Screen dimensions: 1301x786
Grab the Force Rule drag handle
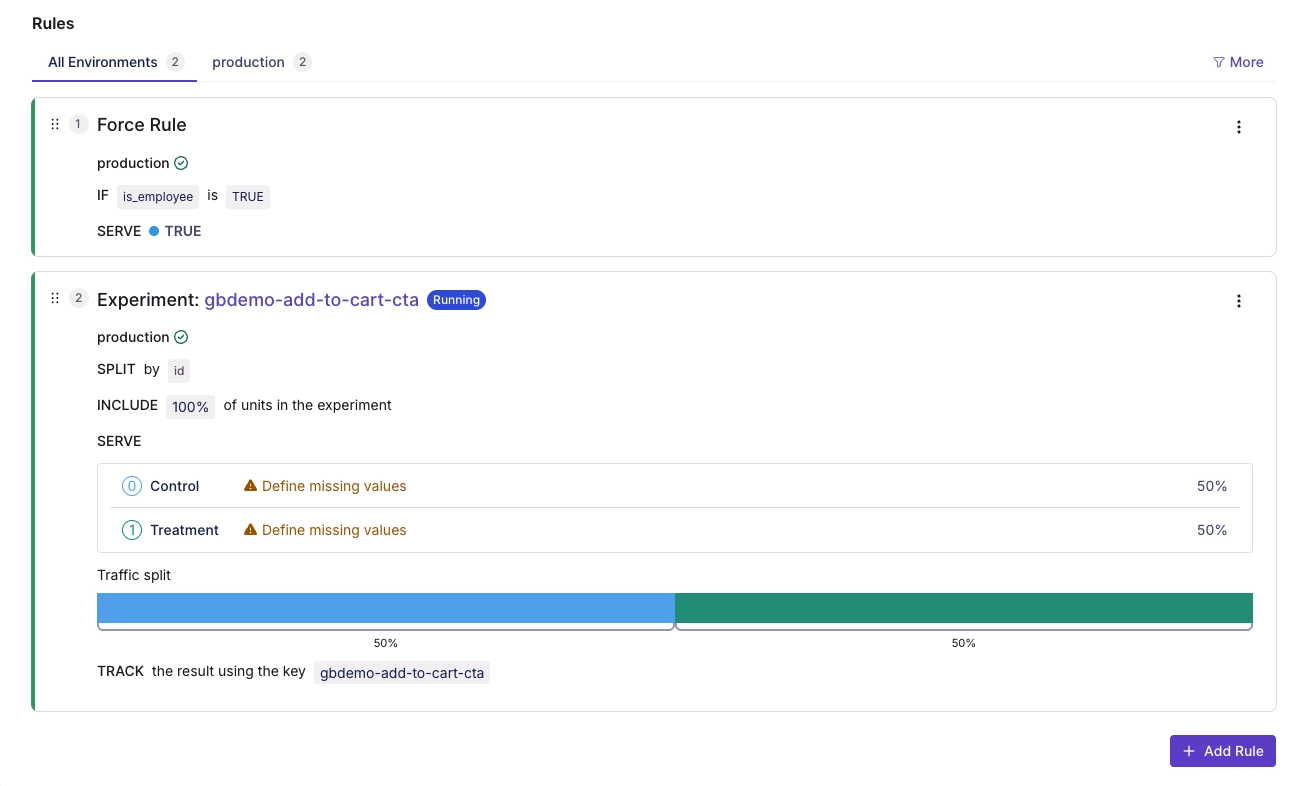pyautogui.click(x=55, y=124)
